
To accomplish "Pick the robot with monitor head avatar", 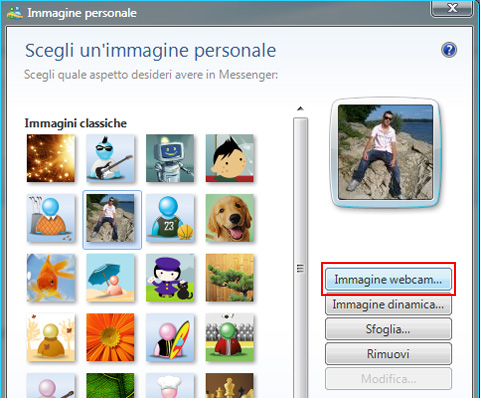I will click(170, 158).
